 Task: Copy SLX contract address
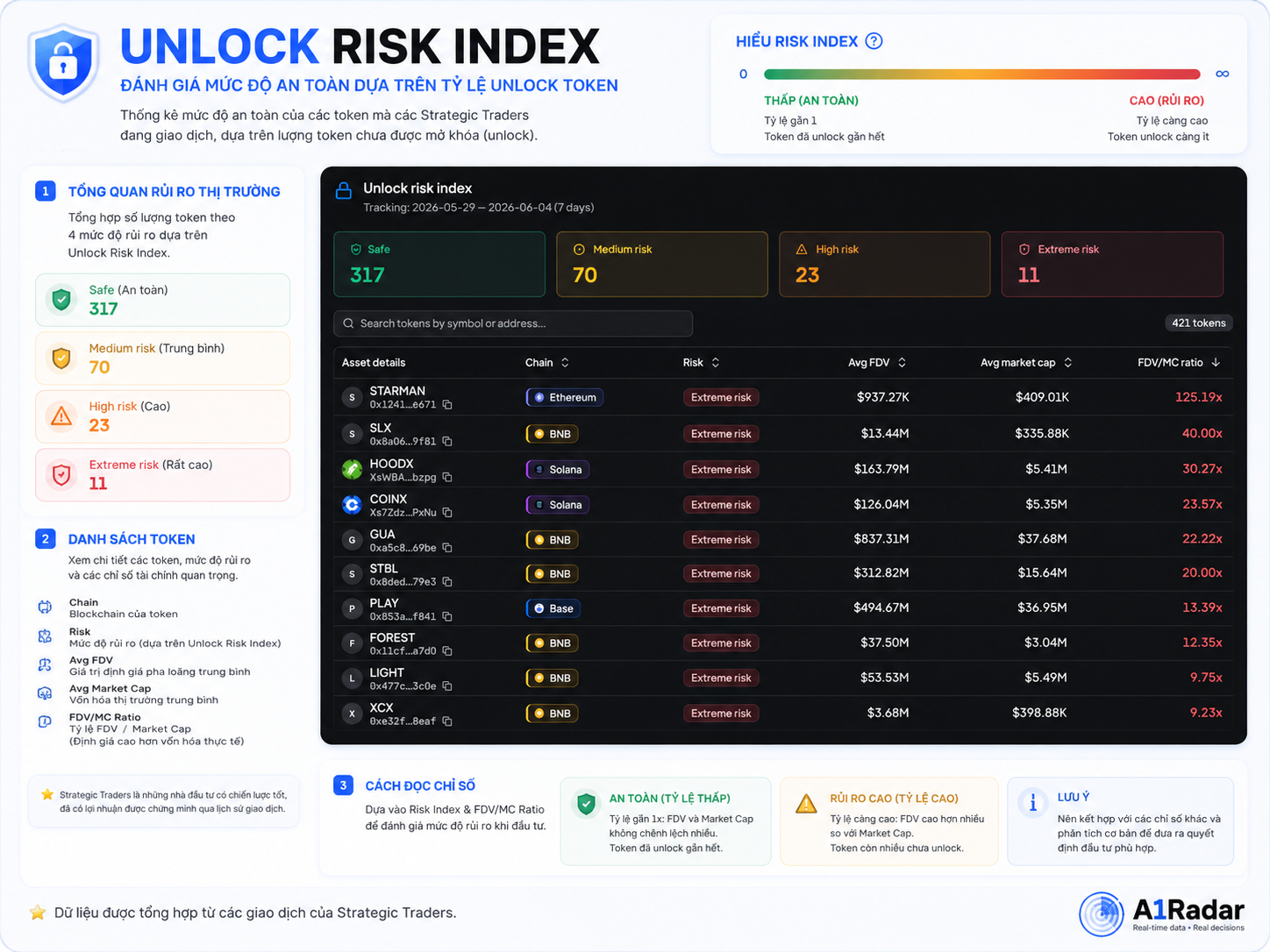pos(447,442)
